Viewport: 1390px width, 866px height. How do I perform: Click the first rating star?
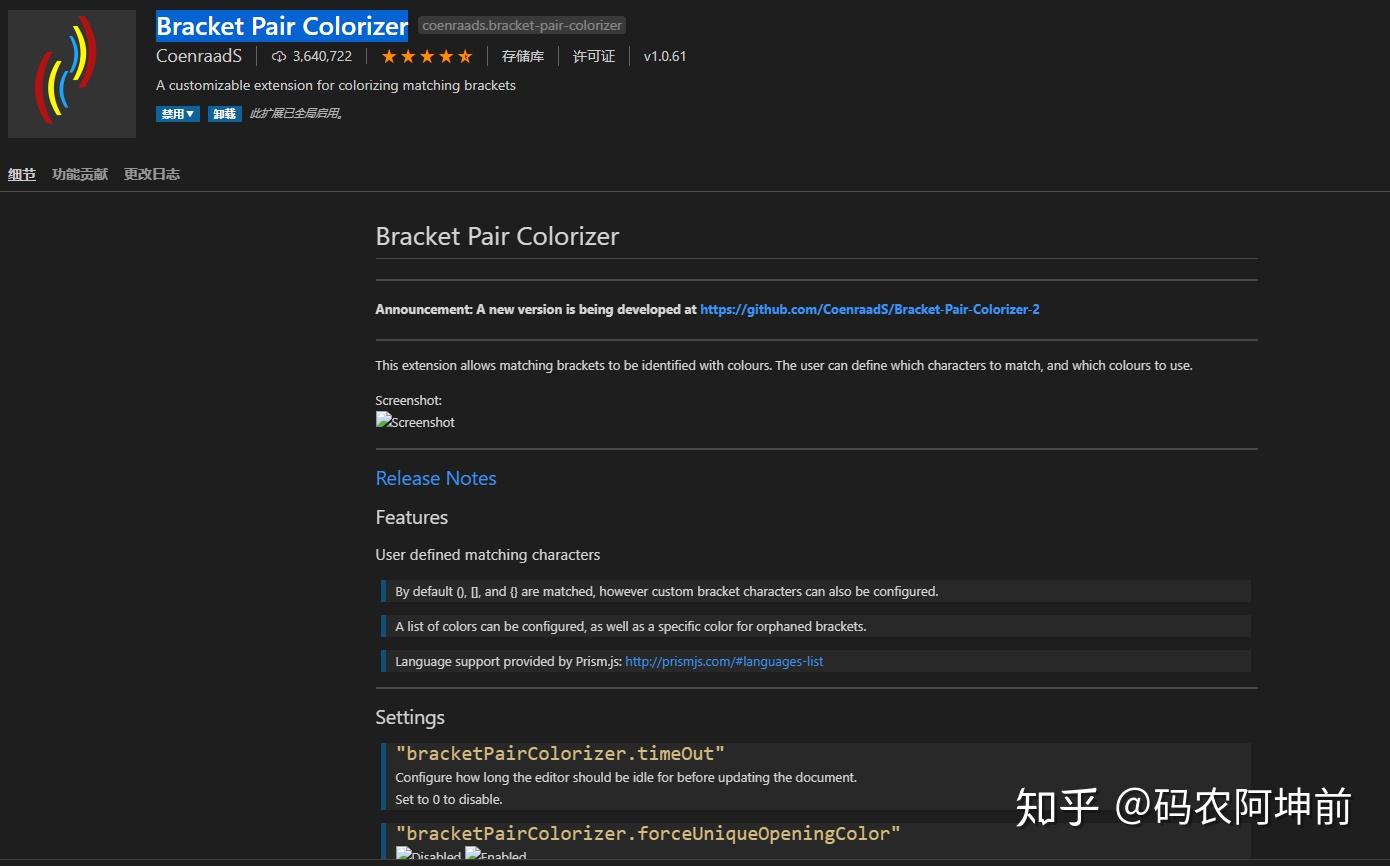[389, 56]
